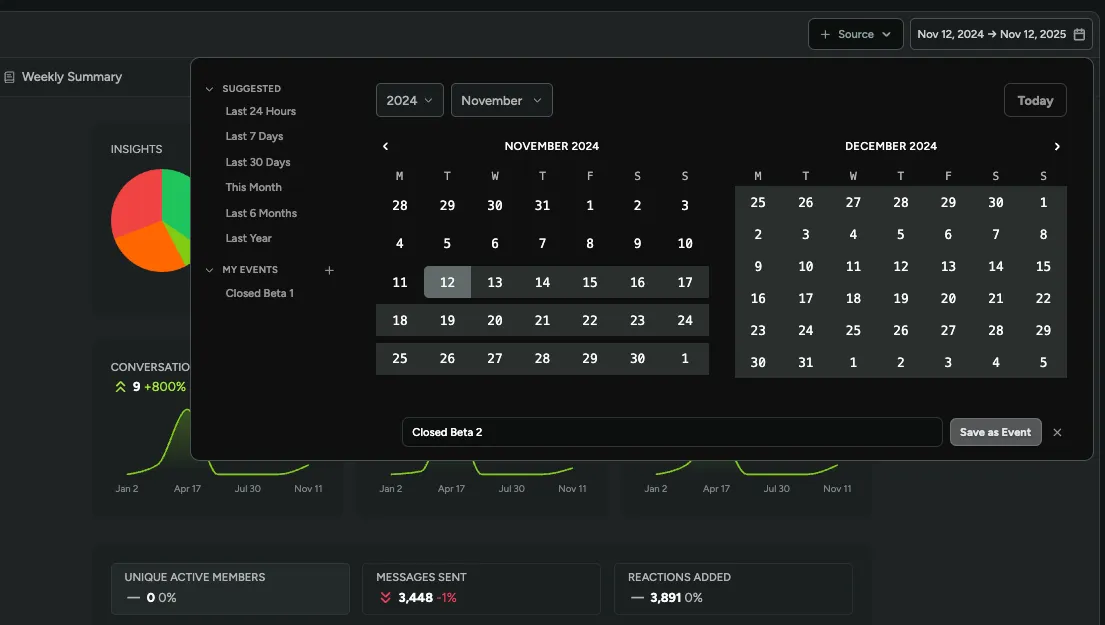The height and width of the screenshot is (625, 1105).
Task: Collapse the SUGGESTED section
Action: coord(209,88)
